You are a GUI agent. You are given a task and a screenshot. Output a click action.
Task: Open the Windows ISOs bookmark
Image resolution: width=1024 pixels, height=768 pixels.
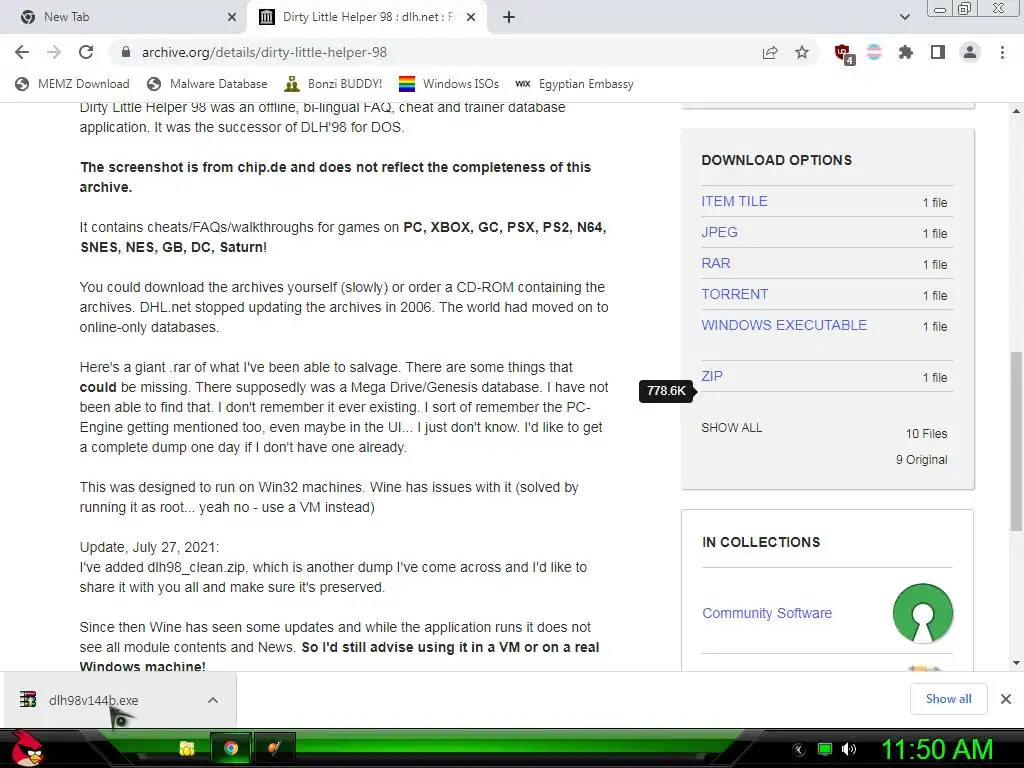(449, 84)
